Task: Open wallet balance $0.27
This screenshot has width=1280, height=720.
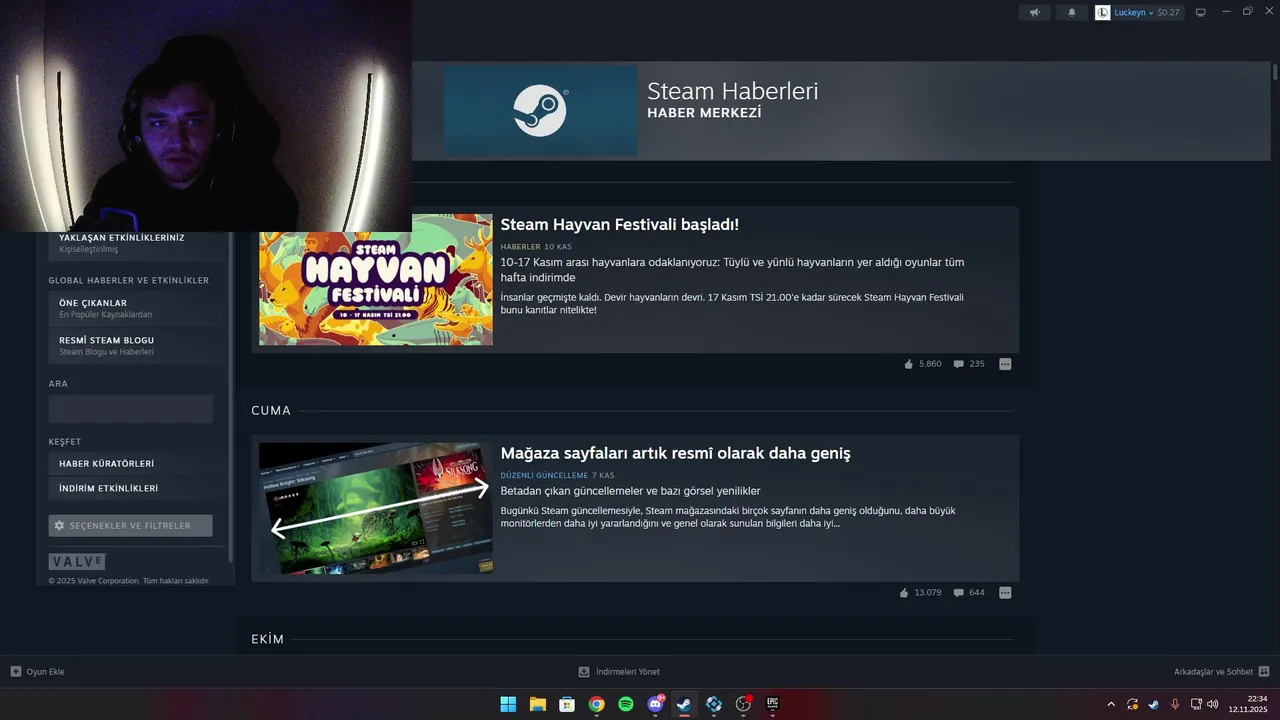Action: (1168, 13)
